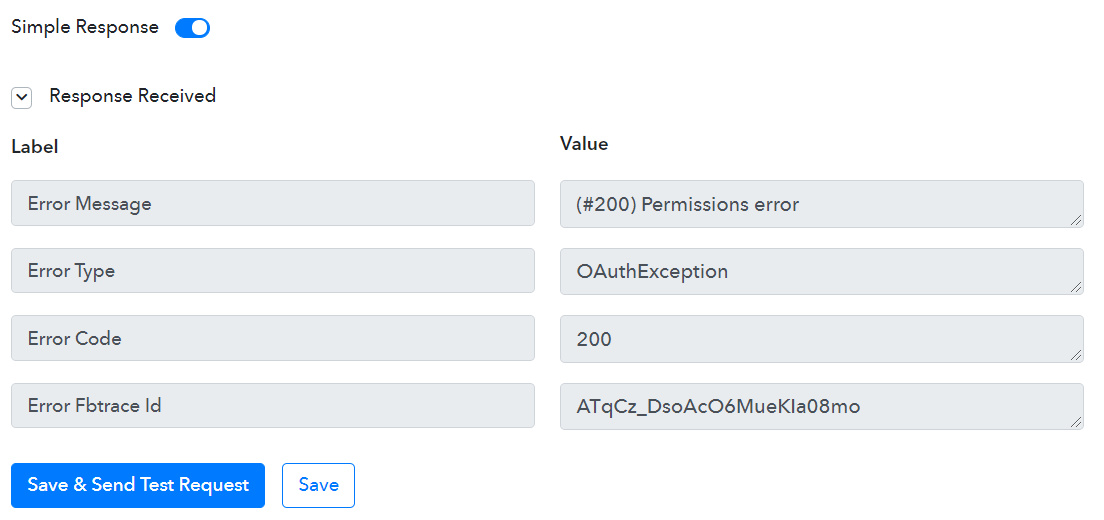Select the Error Message label field
Image resolution: width=1104 pixels, height=520 pixels.
pyautogui.click(x=272, y=203)
